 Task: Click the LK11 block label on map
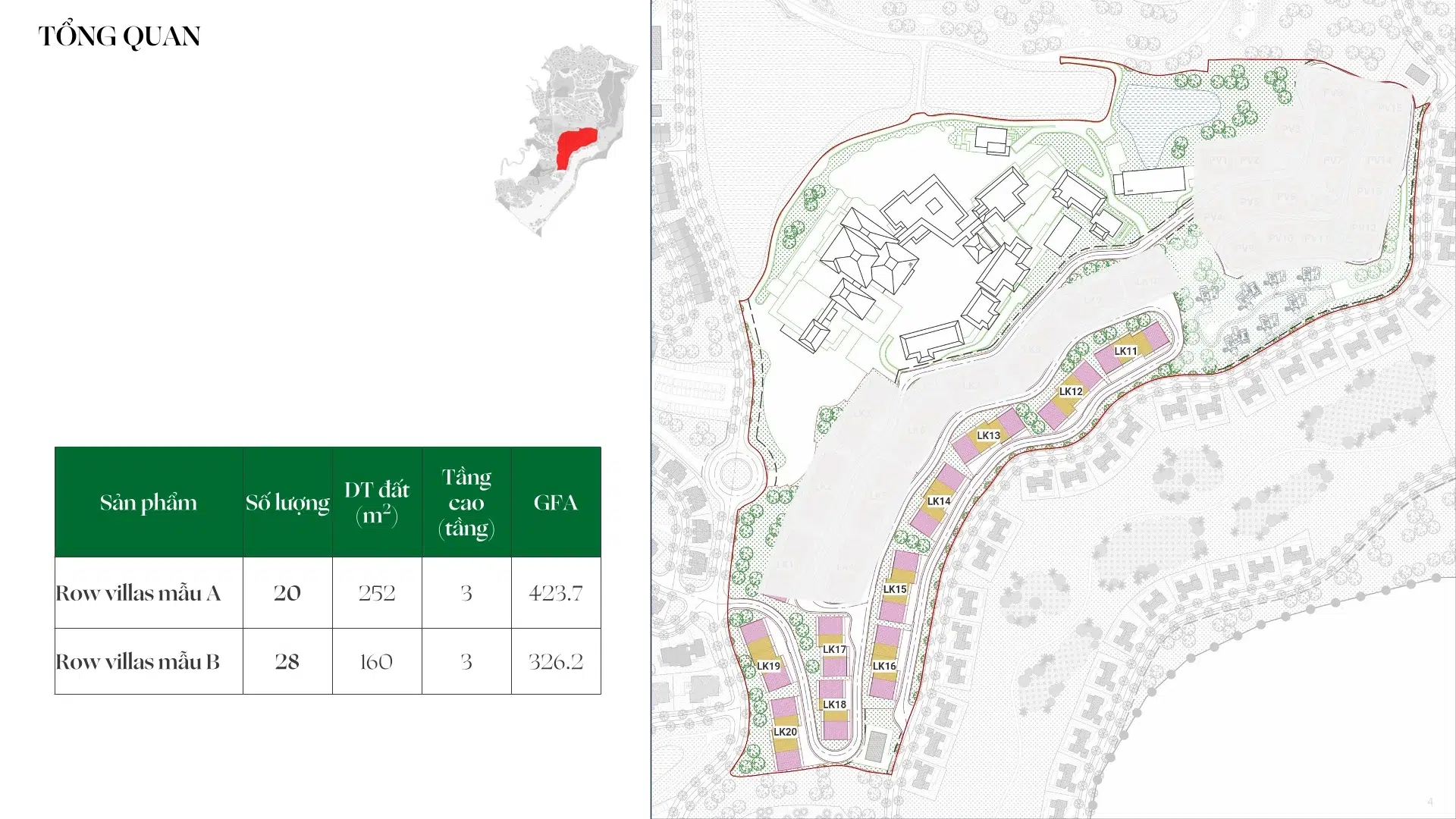click(x=1125, y=351)
